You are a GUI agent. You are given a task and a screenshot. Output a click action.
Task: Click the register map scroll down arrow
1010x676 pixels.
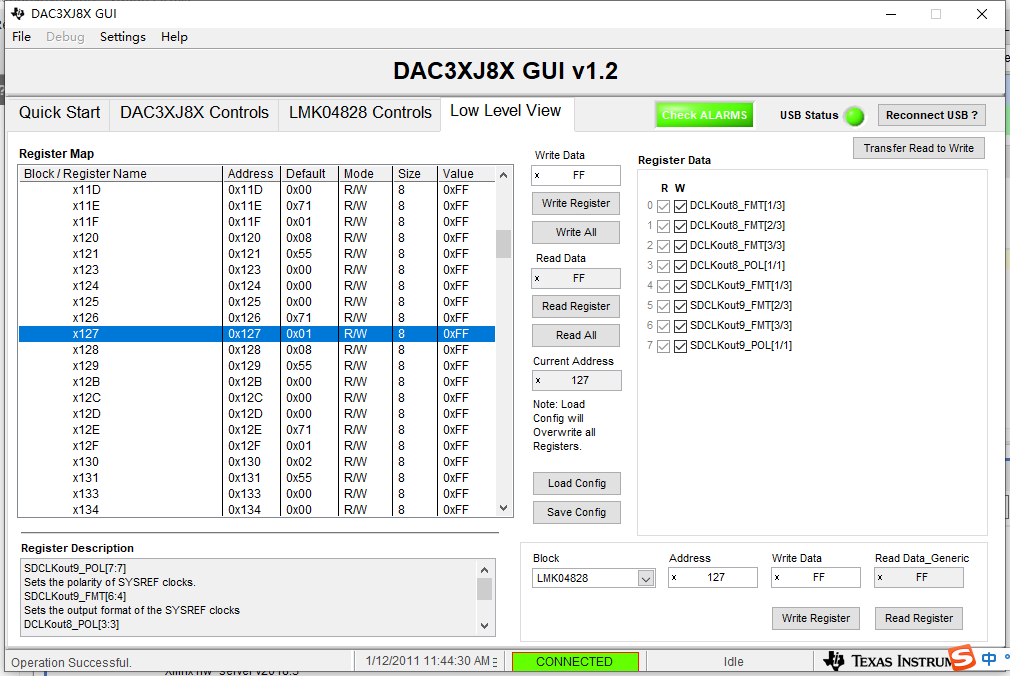504,508
